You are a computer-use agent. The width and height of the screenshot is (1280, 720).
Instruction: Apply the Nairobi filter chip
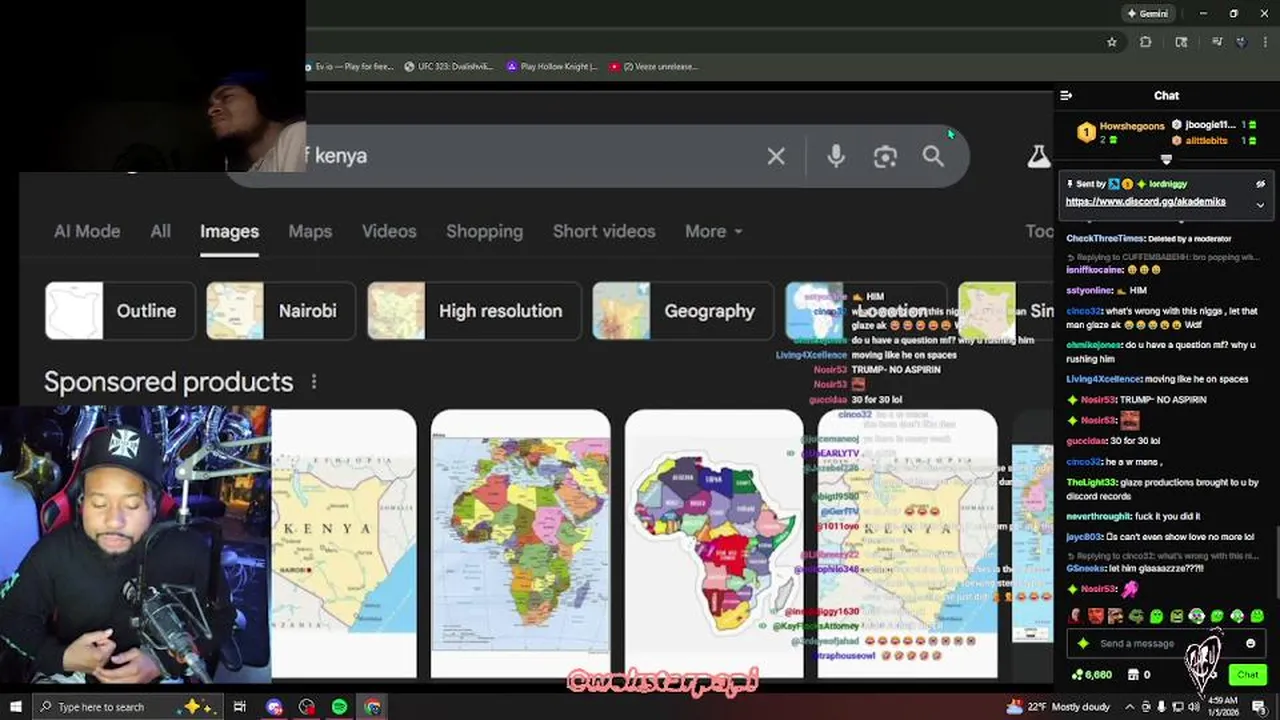pos(281,311)
